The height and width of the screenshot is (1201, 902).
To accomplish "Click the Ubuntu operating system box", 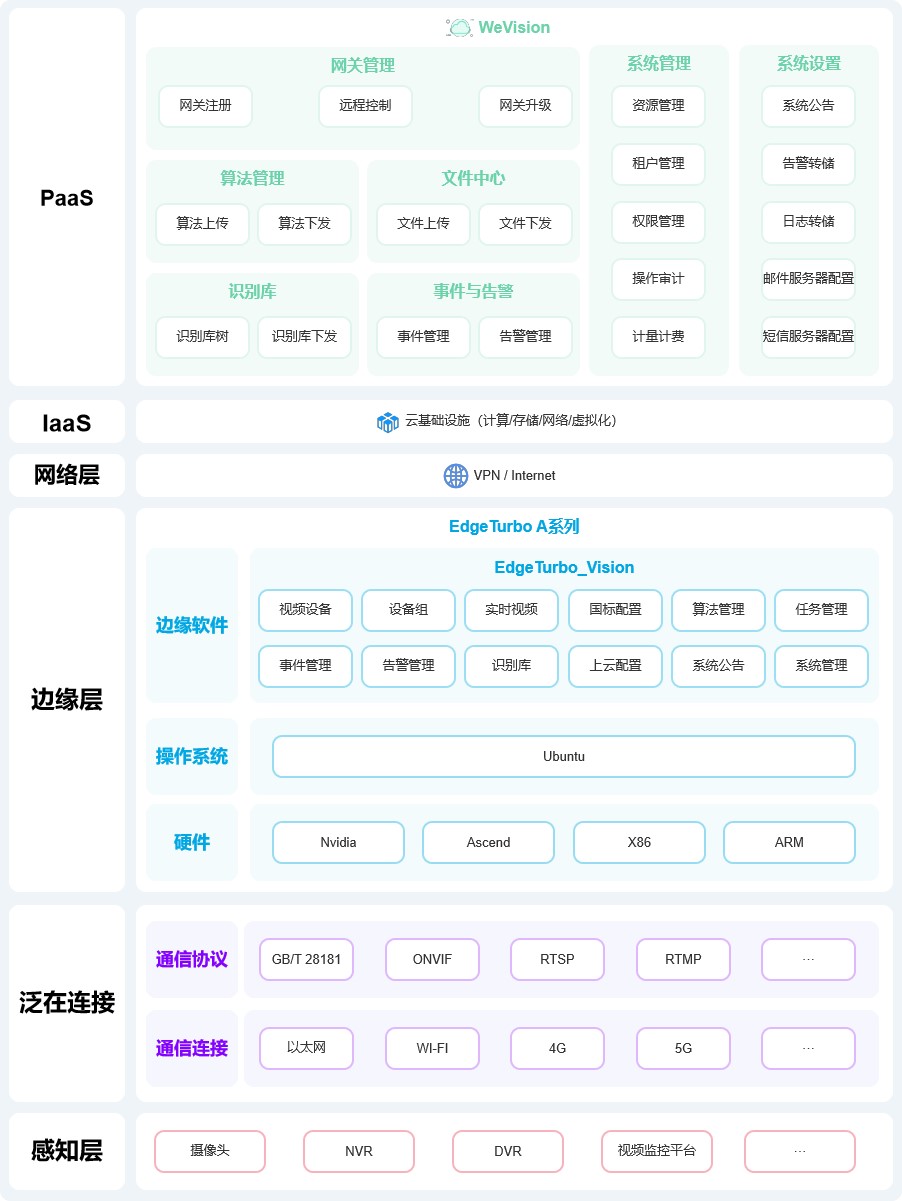I will (x=564, y=757).
